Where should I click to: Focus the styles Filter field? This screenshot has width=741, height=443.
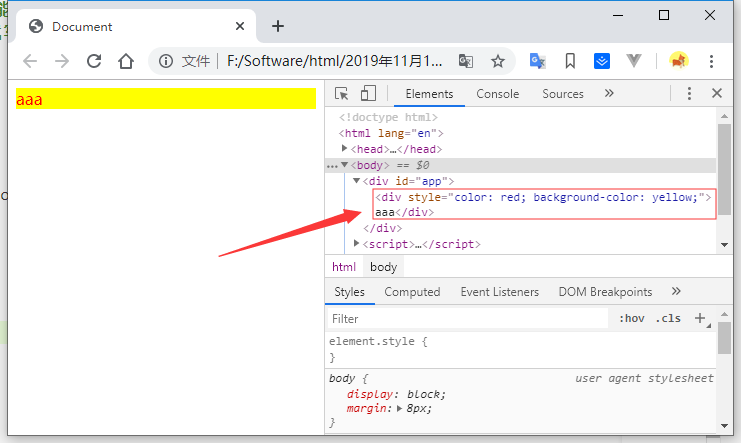click(x=467, y=319)
